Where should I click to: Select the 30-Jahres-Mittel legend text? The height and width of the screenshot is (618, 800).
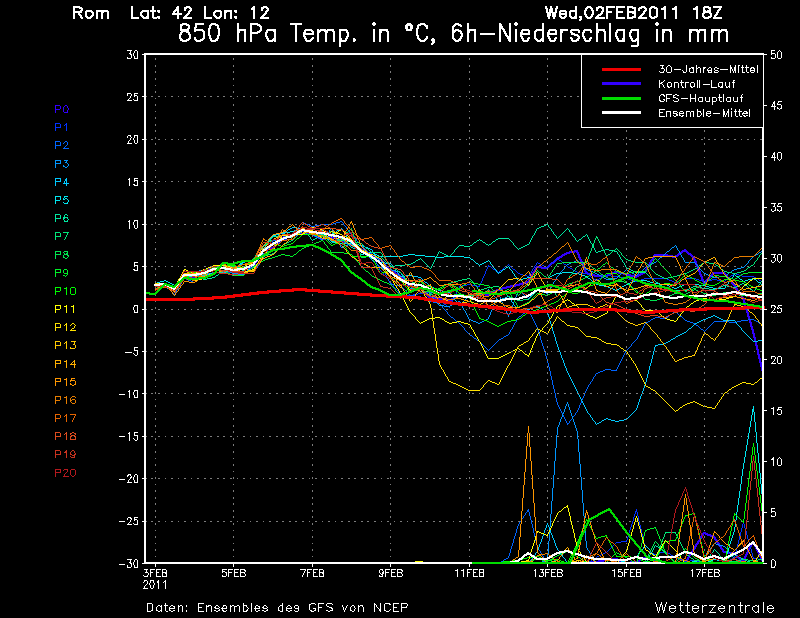708,70
